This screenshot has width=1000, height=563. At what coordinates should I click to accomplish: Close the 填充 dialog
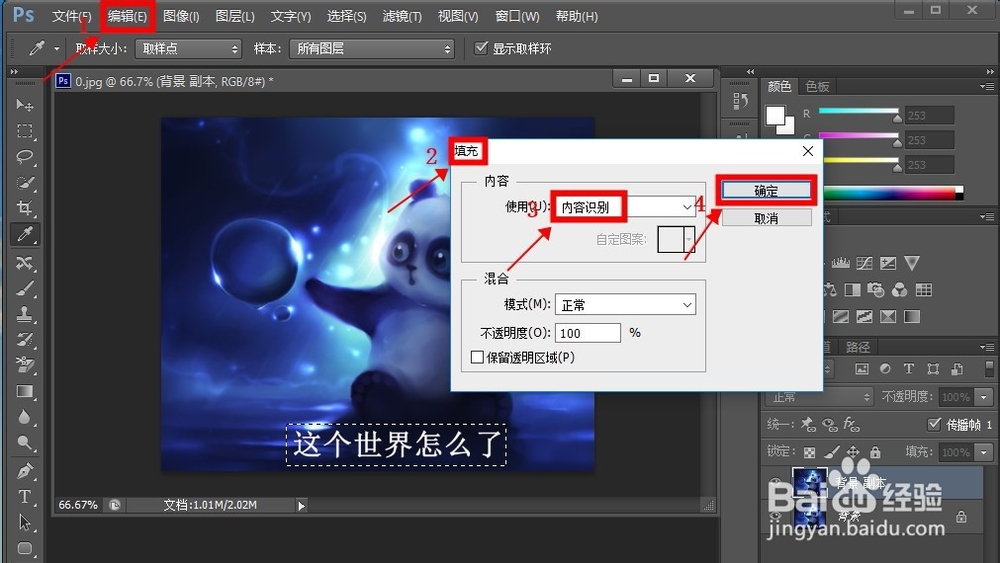coord(807,151)
